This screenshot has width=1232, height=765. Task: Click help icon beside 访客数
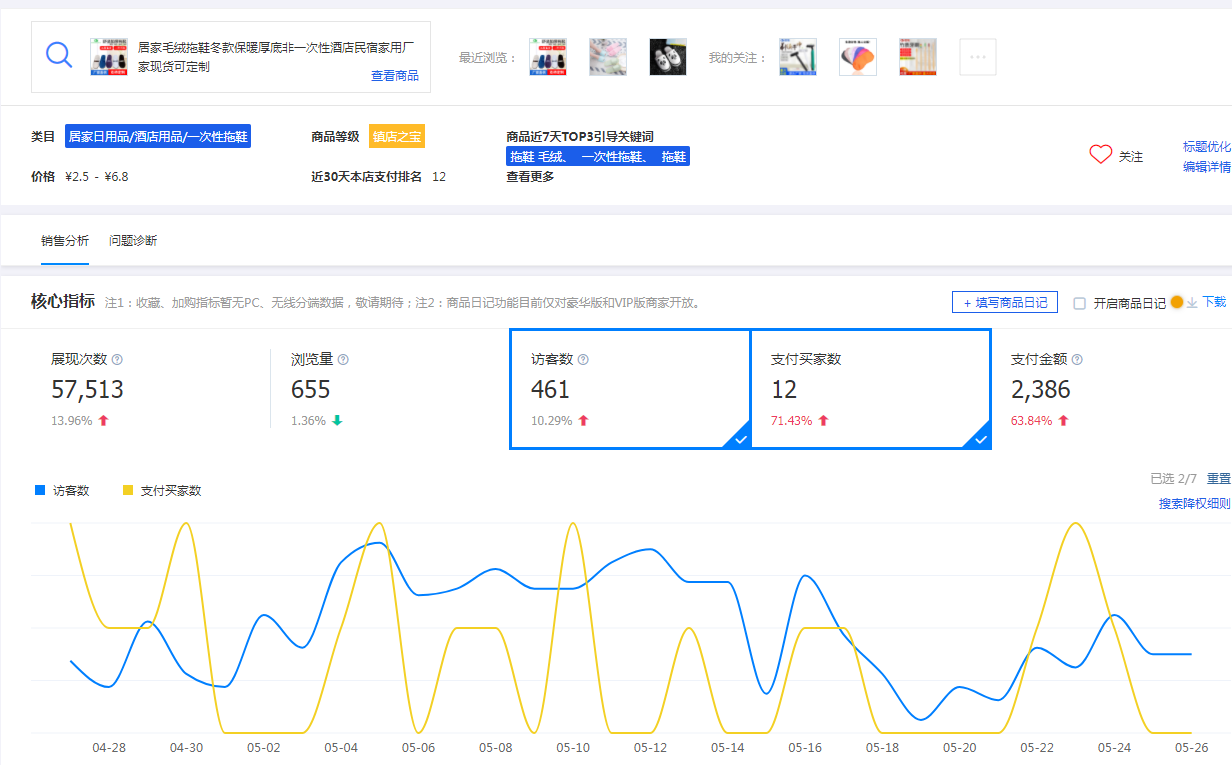(x=583, y=360)
